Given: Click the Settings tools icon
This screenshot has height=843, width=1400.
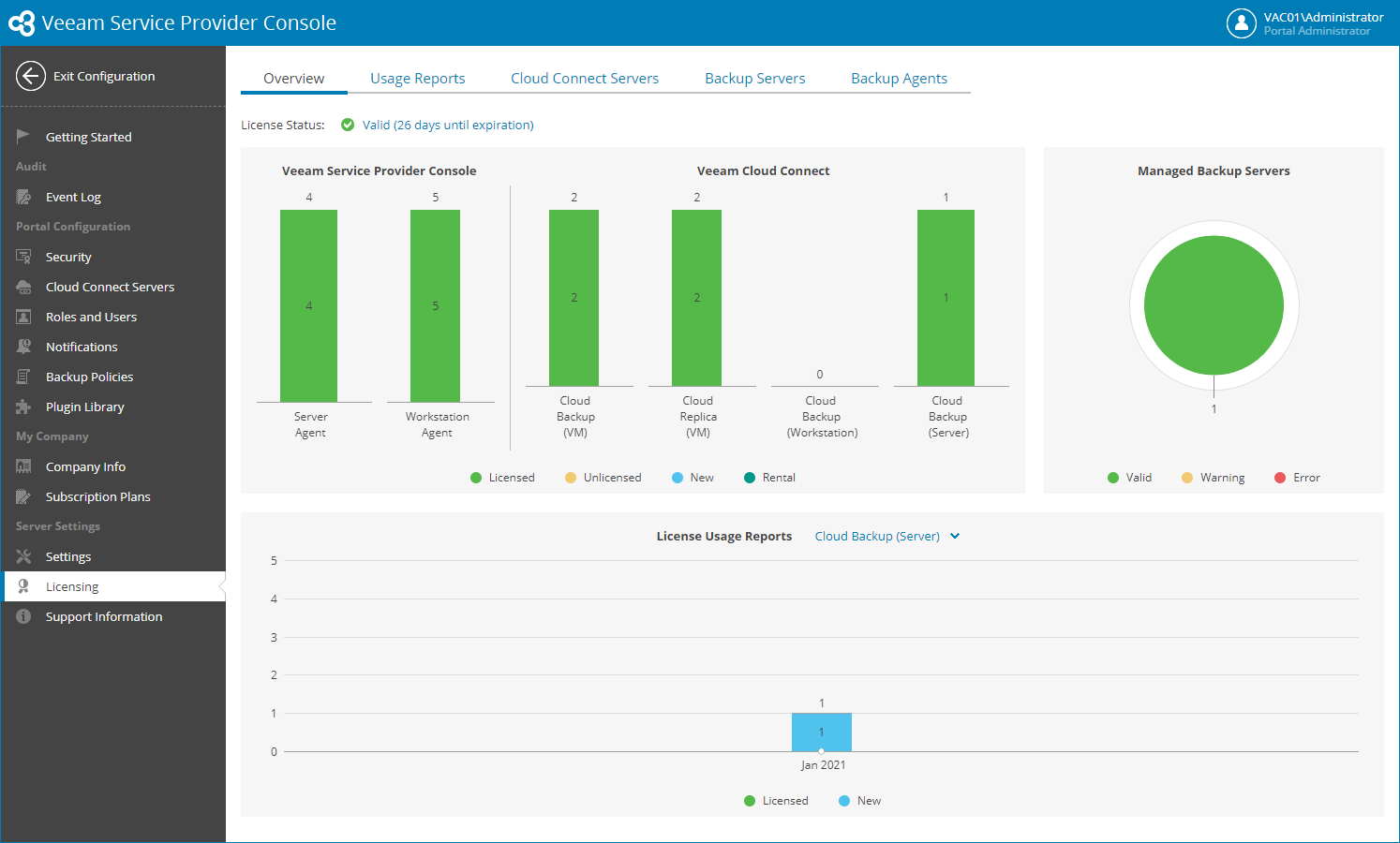Looking at the screenshot, I should click(23, 556).
